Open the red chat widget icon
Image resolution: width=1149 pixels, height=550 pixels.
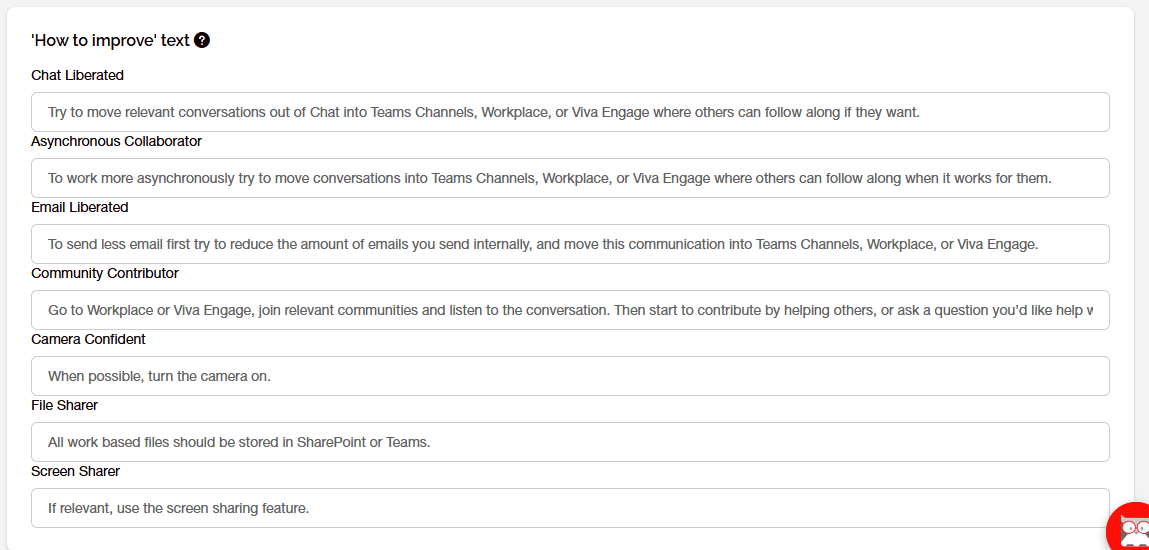pyautogui.click(x=1128, y=526)
